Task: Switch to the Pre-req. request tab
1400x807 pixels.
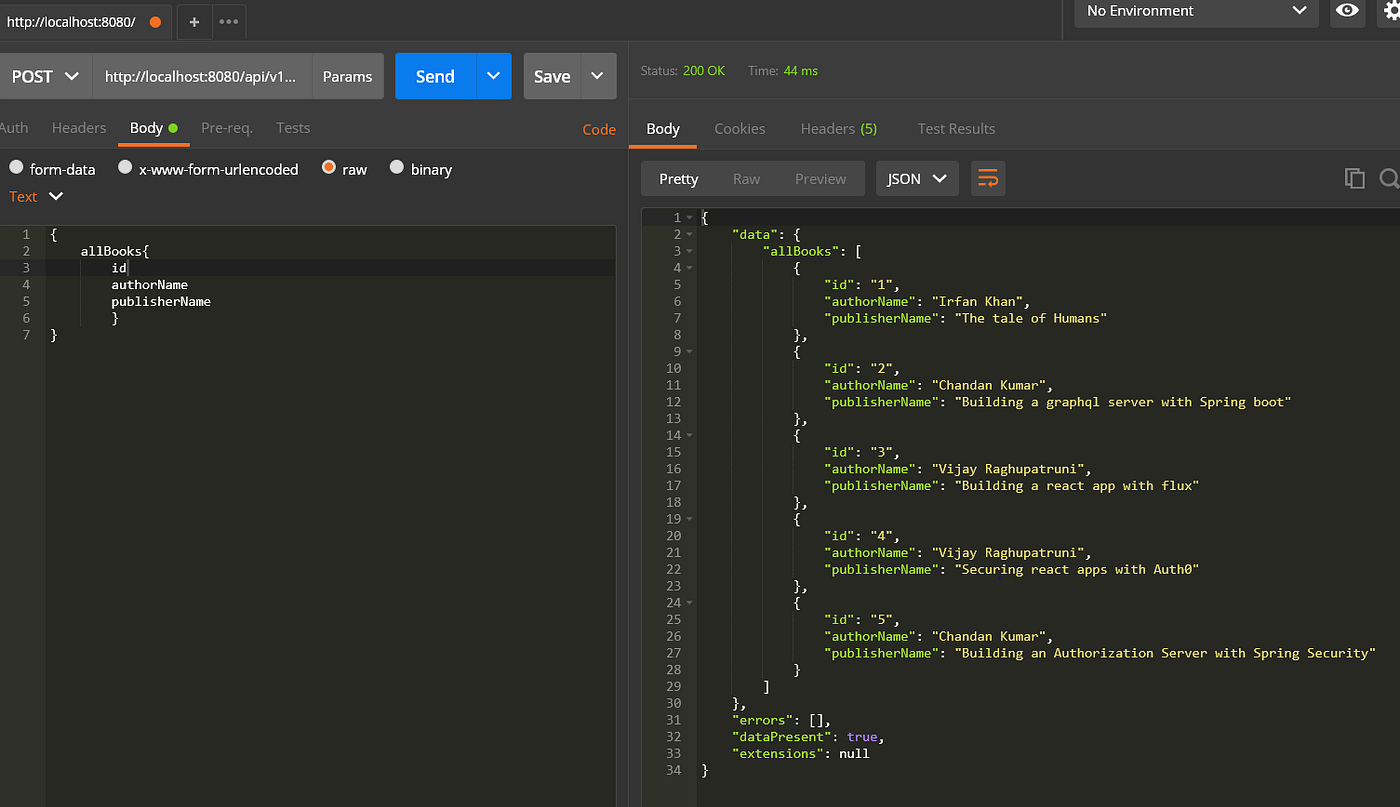Action: tap(227, 128)
